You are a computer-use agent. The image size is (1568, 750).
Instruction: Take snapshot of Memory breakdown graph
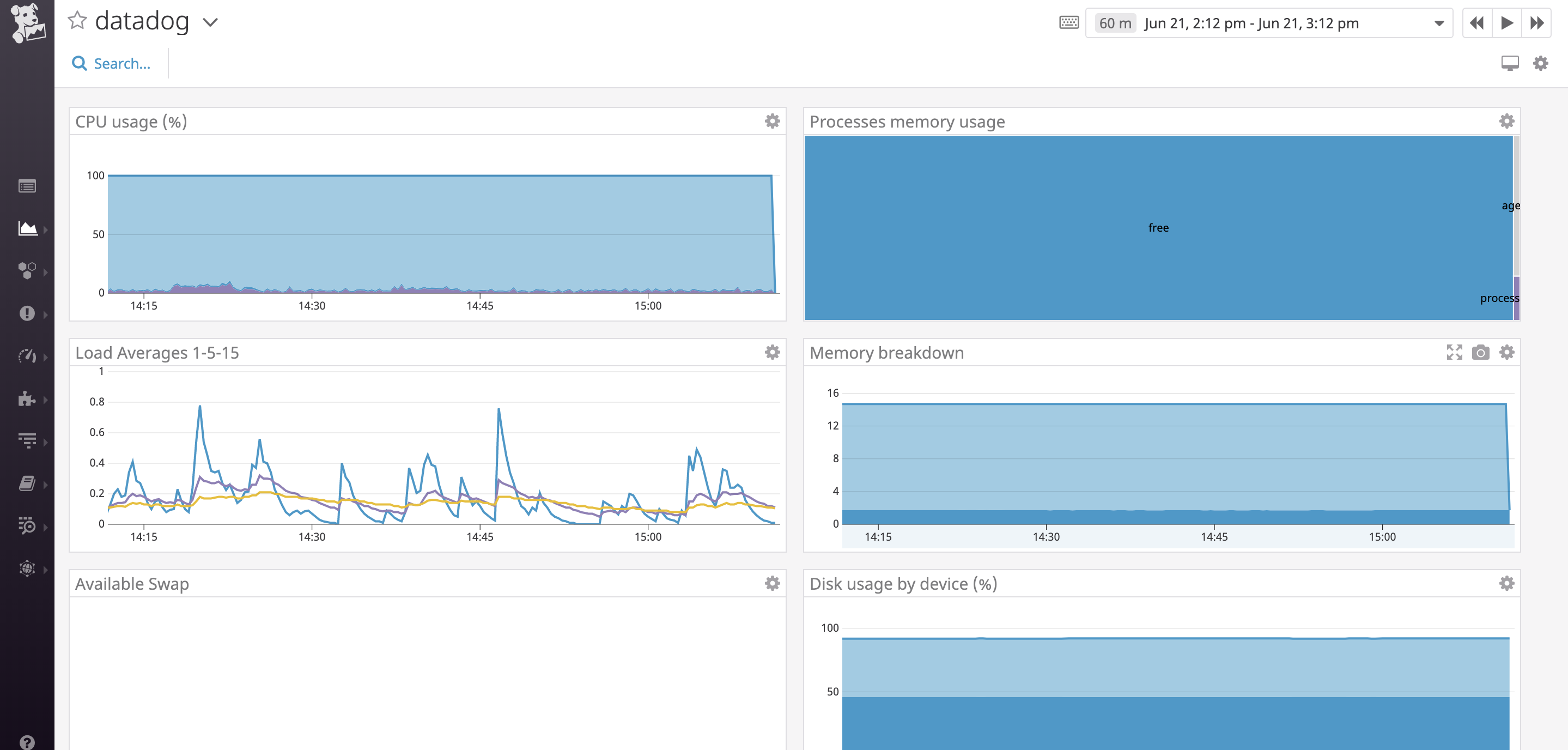click(x=1480, y=352)
